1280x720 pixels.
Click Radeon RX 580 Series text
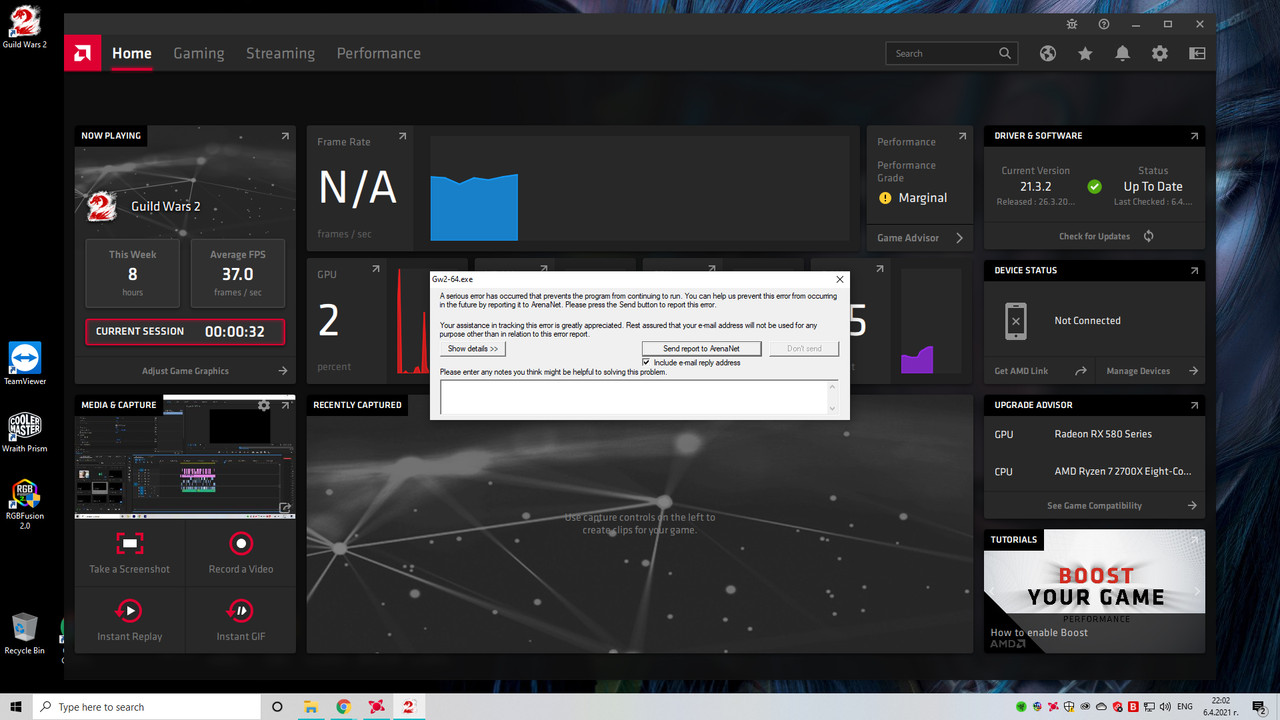coord(1103,434)
